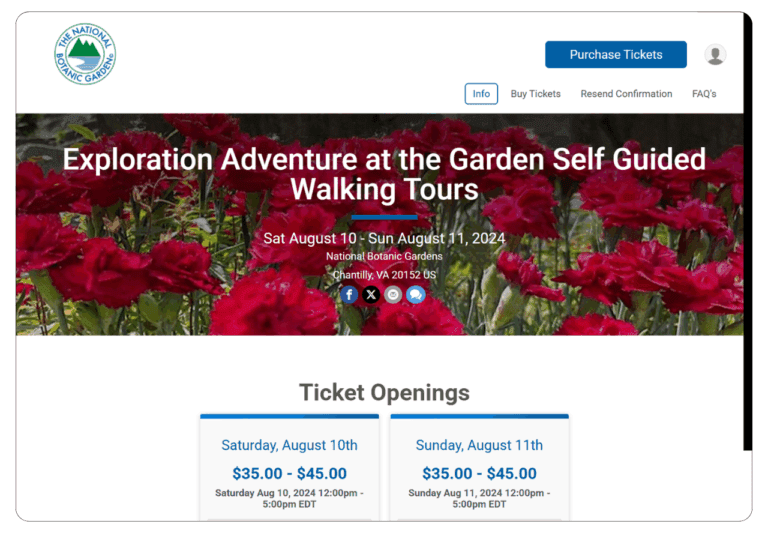Click the Saturday $35.00 - $45.00 price

tap(289, 474)
